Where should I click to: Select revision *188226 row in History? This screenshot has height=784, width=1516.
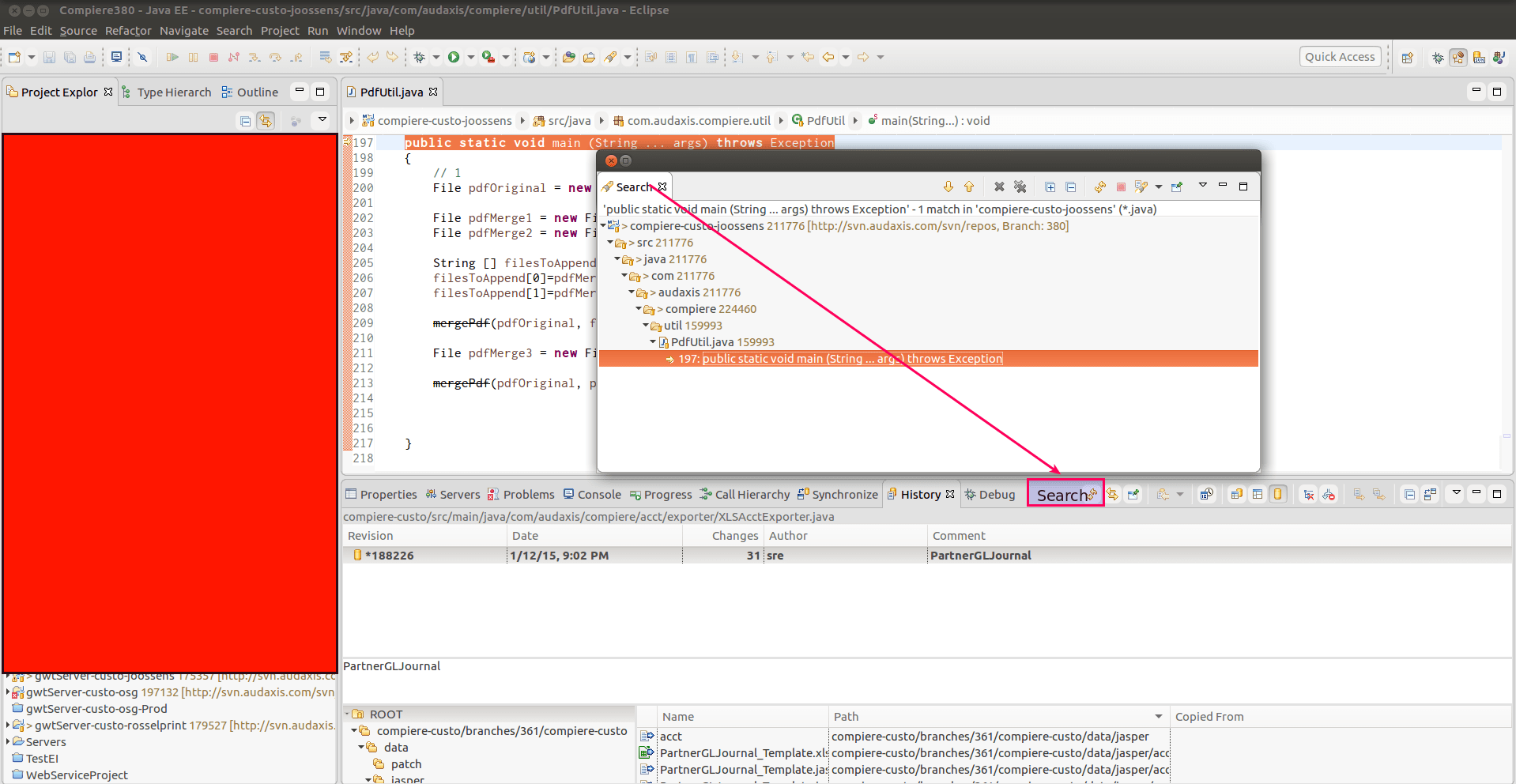pyautogui.click(x=926, y=556)
